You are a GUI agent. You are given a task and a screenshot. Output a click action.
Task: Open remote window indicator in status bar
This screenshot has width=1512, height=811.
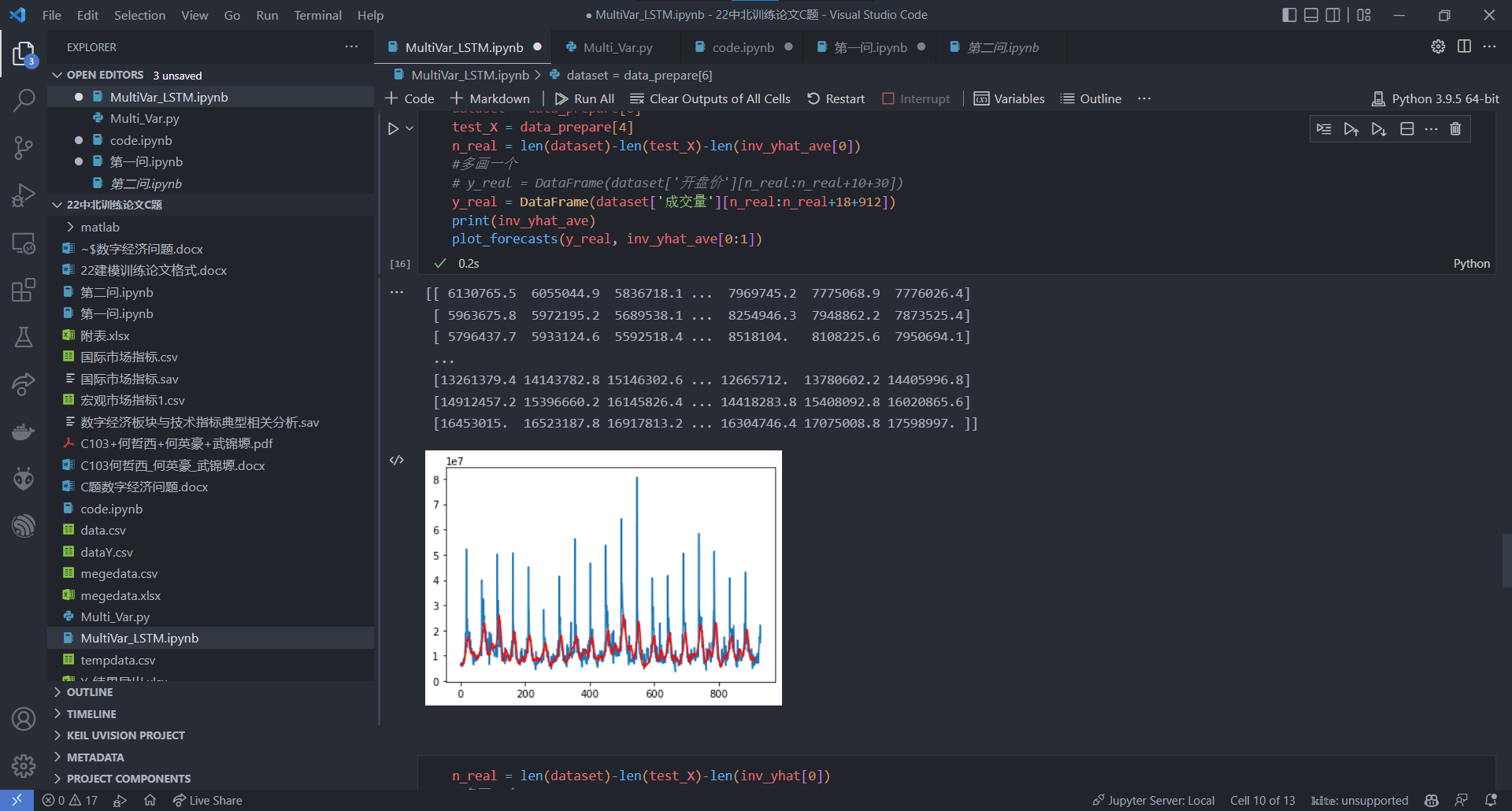tap(17, 800)
